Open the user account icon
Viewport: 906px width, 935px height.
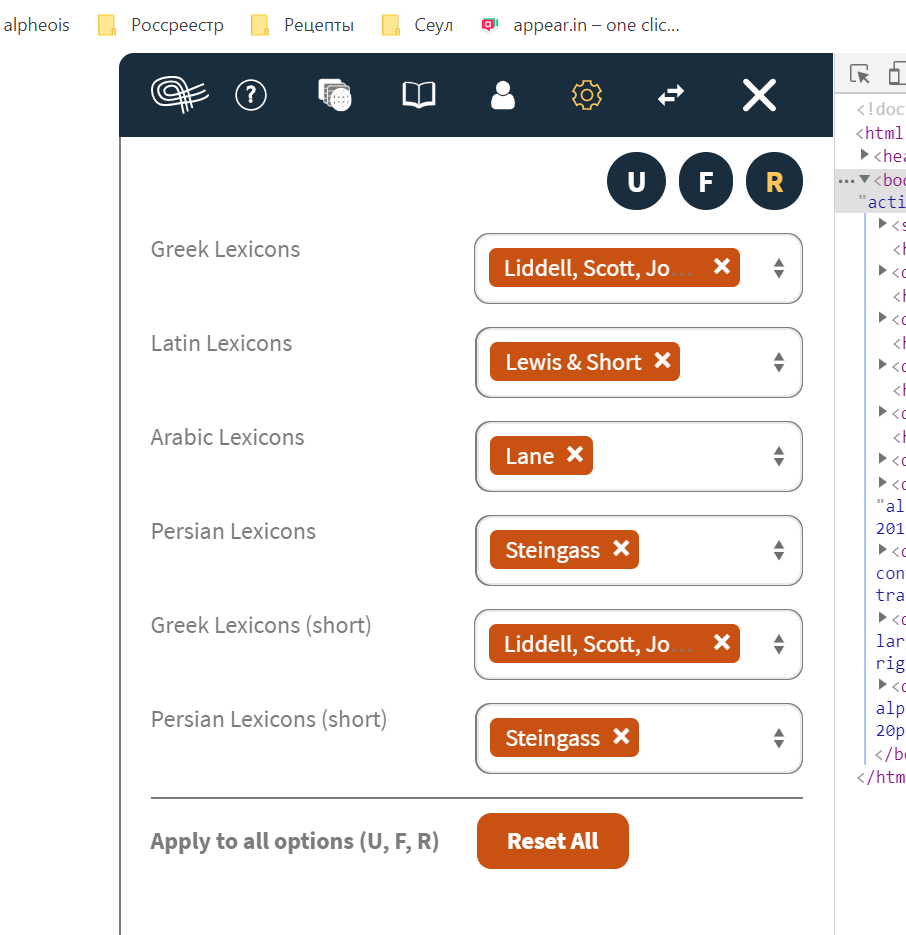tap(503, 95)
